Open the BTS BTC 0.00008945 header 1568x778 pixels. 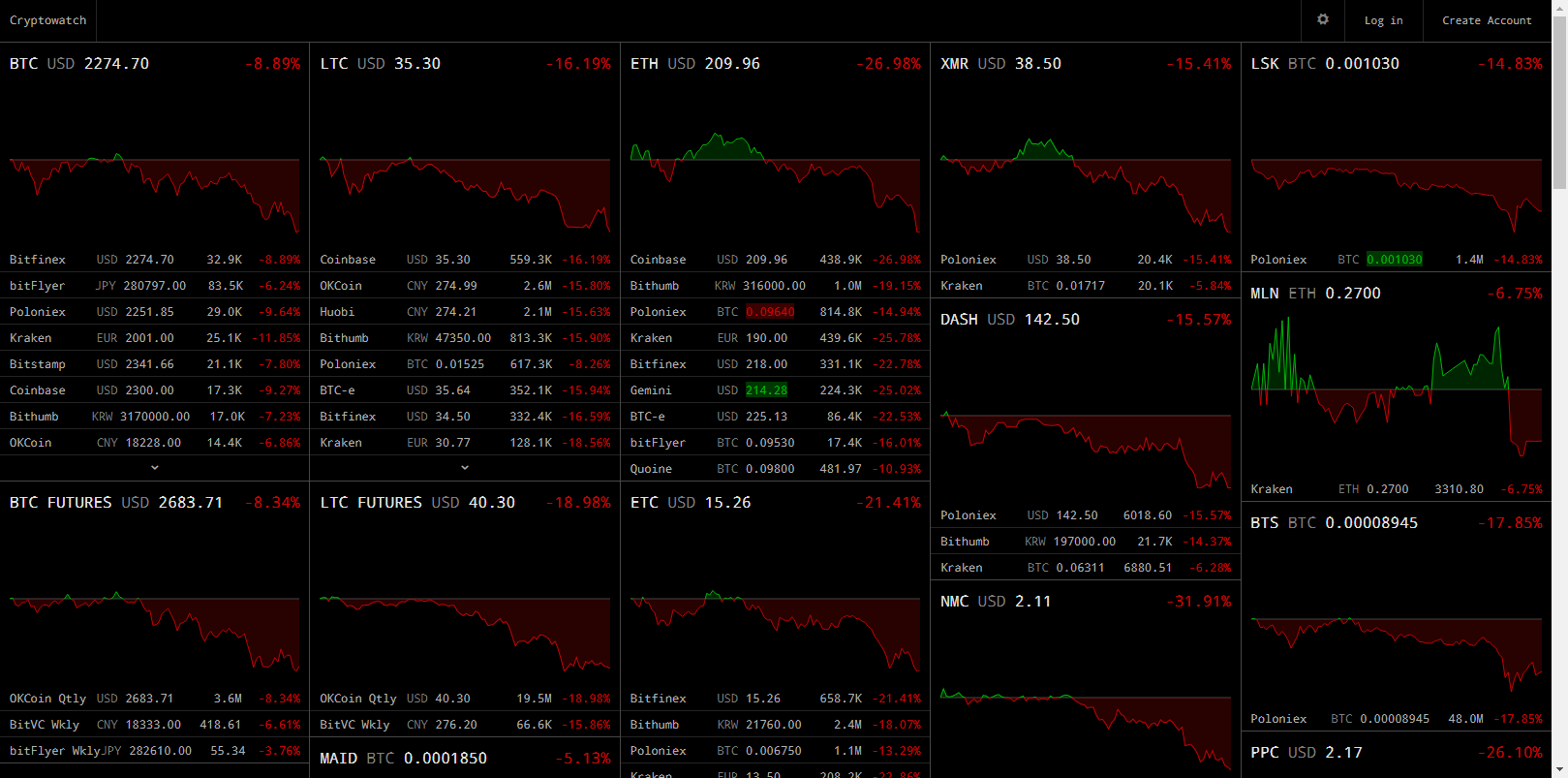1397,523
